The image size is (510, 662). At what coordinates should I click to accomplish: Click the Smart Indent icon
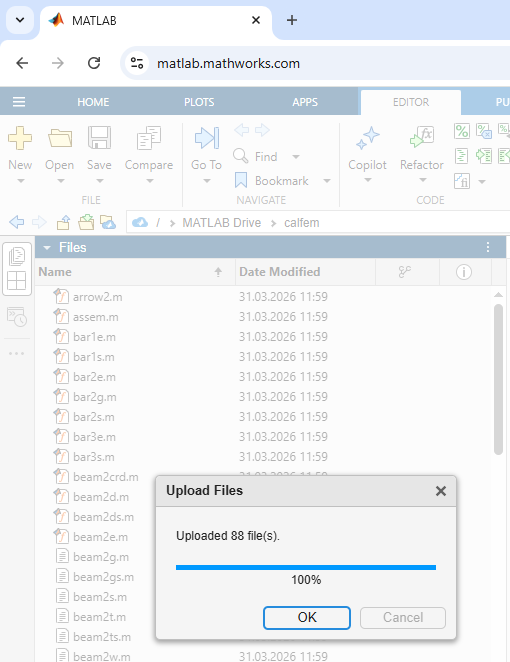[461, 156]
